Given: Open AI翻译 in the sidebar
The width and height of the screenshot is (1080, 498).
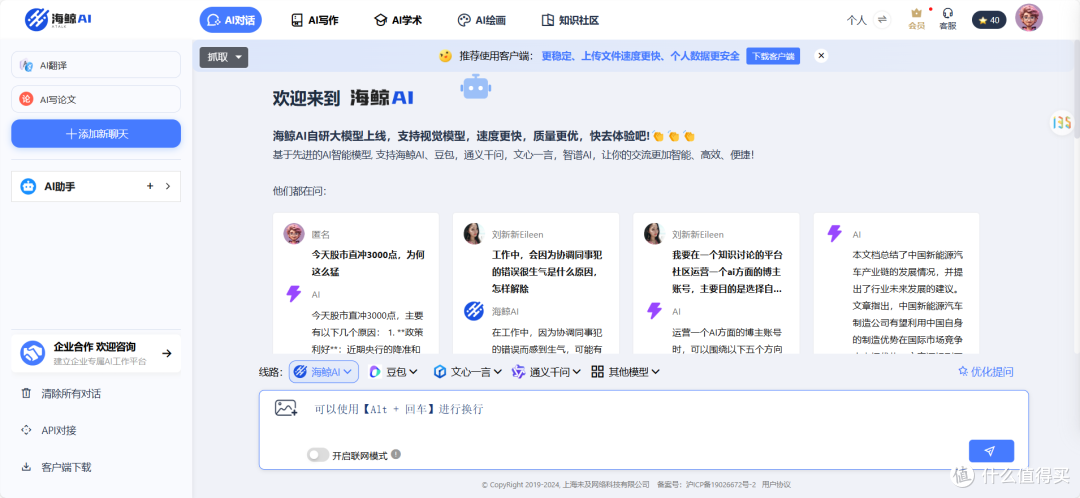Looking at the screenshot, I should click(96, 65).
